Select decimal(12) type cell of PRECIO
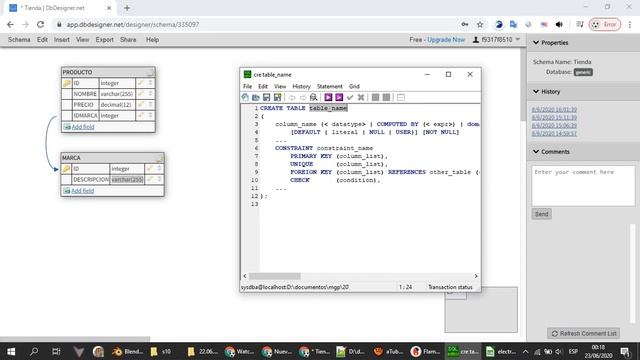Screen dimensions: 640x360 tap(116, 105)
